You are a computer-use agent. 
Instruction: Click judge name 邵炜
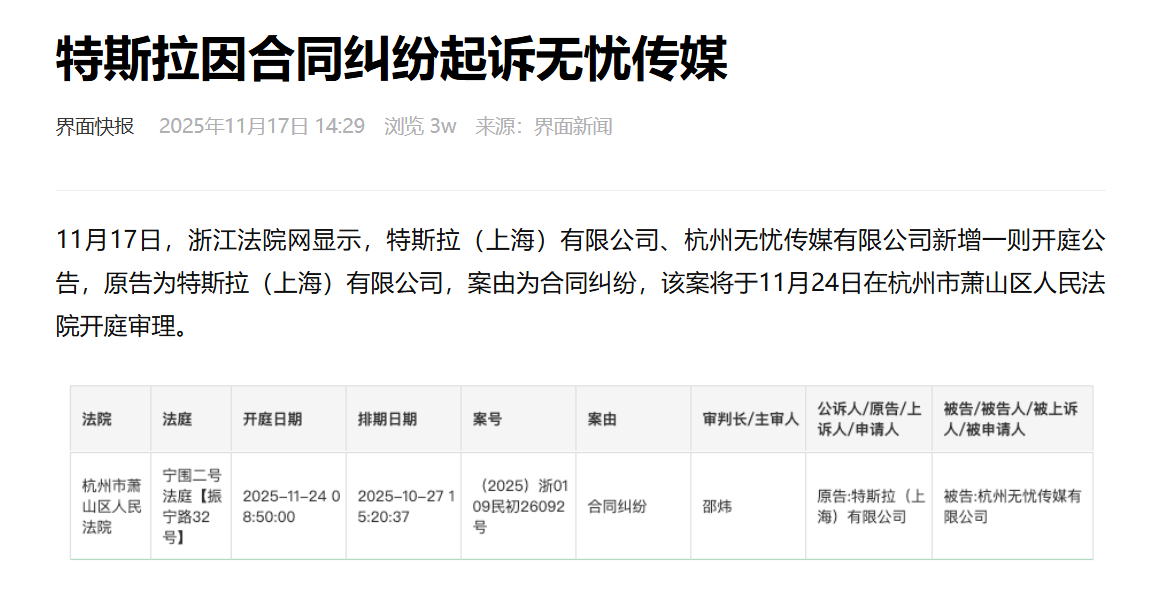click(x=717, y=507)
